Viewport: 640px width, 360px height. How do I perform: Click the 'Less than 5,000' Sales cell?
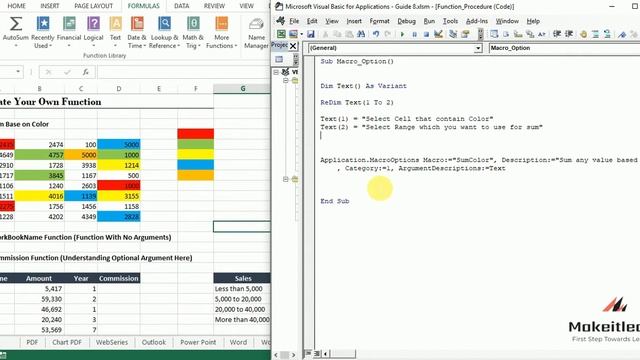(x=242, y=289)
